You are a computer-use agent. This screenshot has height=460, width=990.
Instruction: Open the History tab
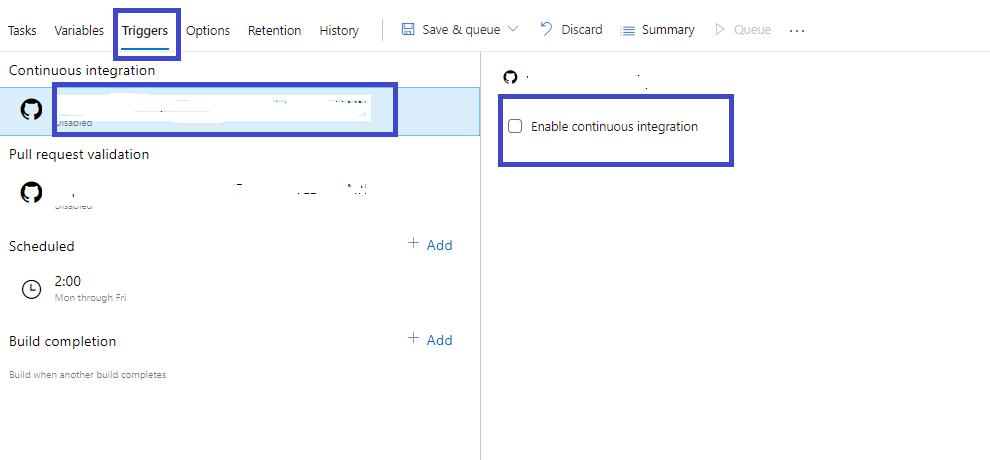[x=339, y=30]
